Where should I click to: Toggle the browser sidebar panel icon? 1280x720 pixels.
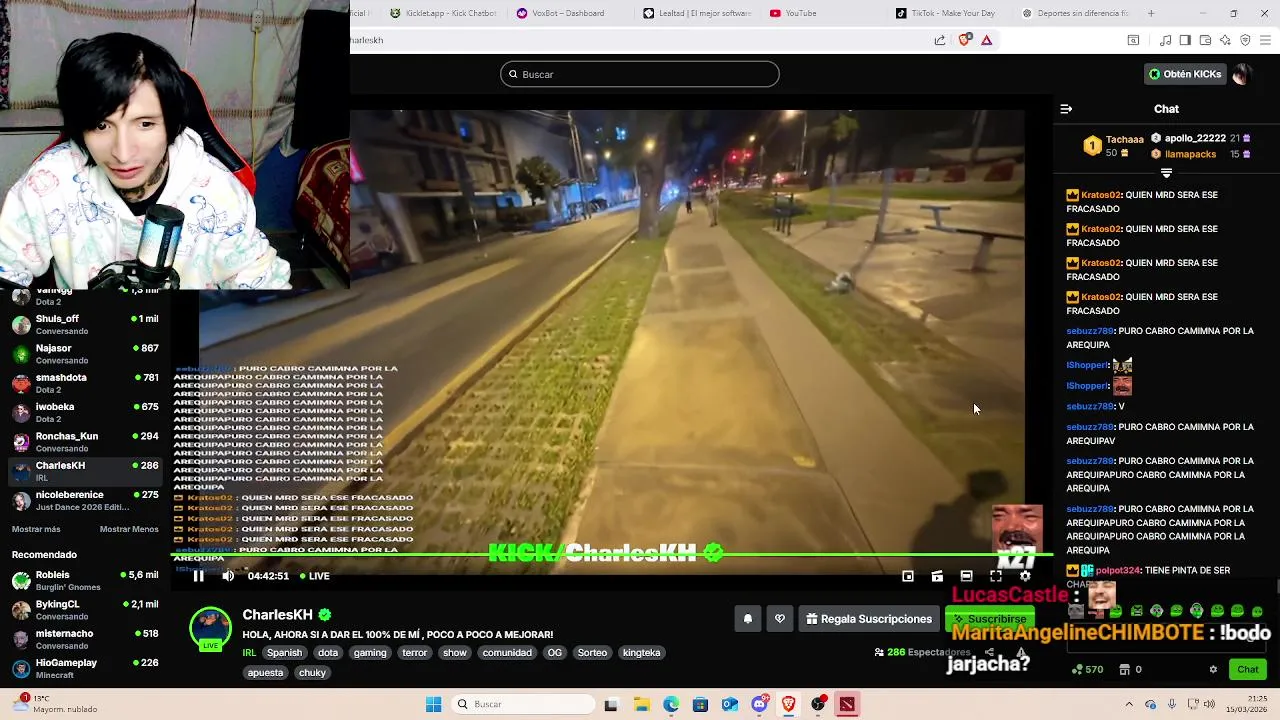tap(1185, 40)
